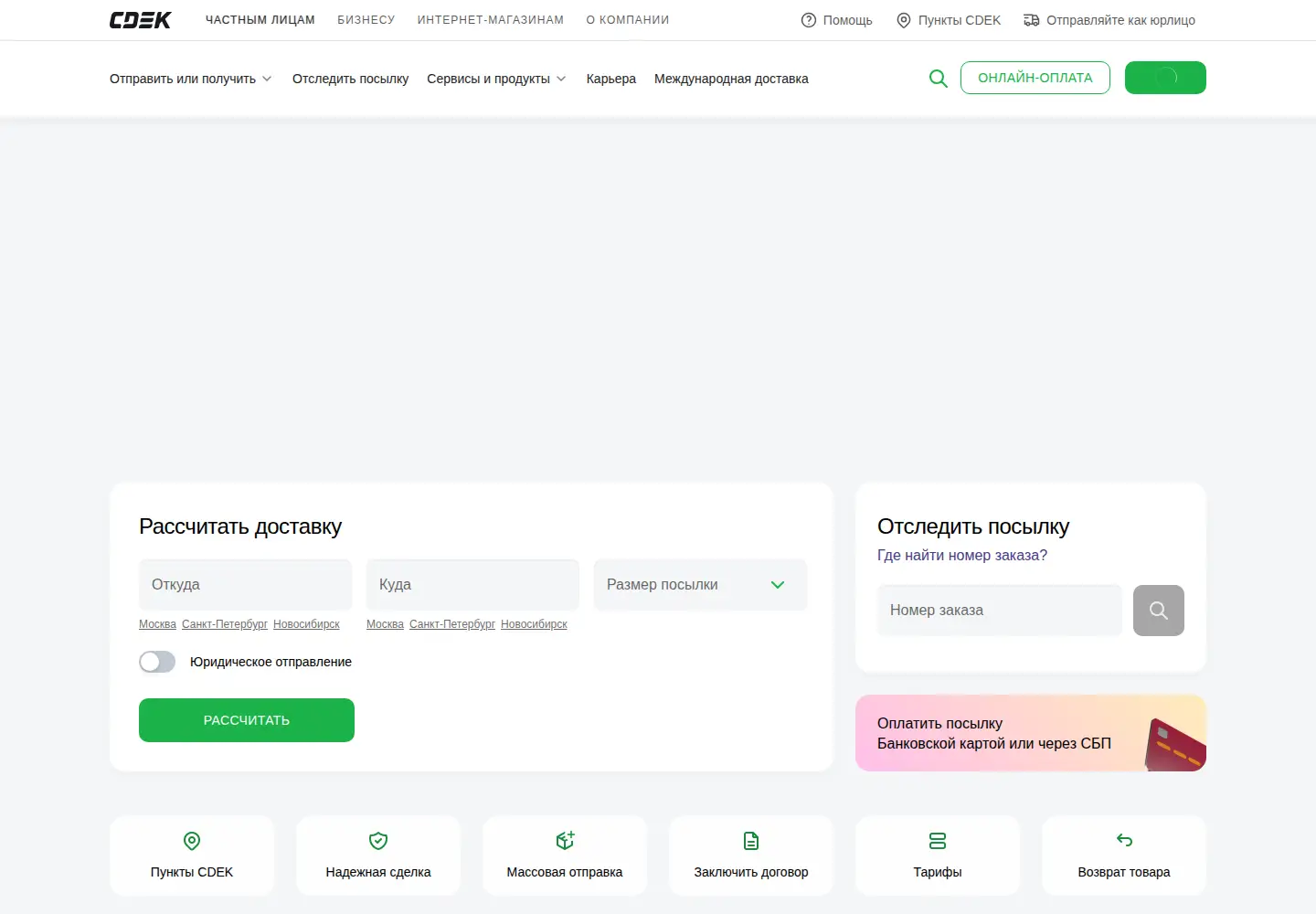Click the green loading button in header
The image size is (1316, 914).
click(x=1165, y=78)
